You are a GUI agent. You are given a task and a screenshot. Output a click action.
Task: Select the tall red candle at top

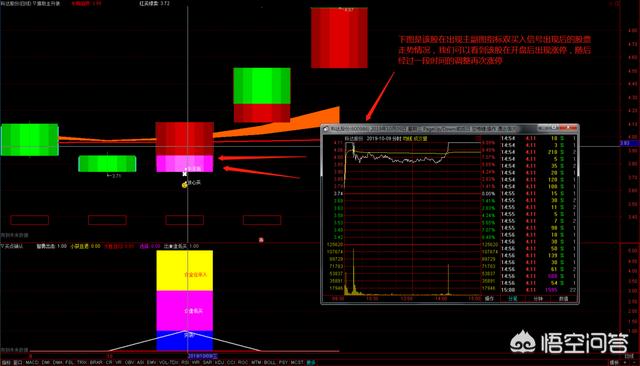339,38
